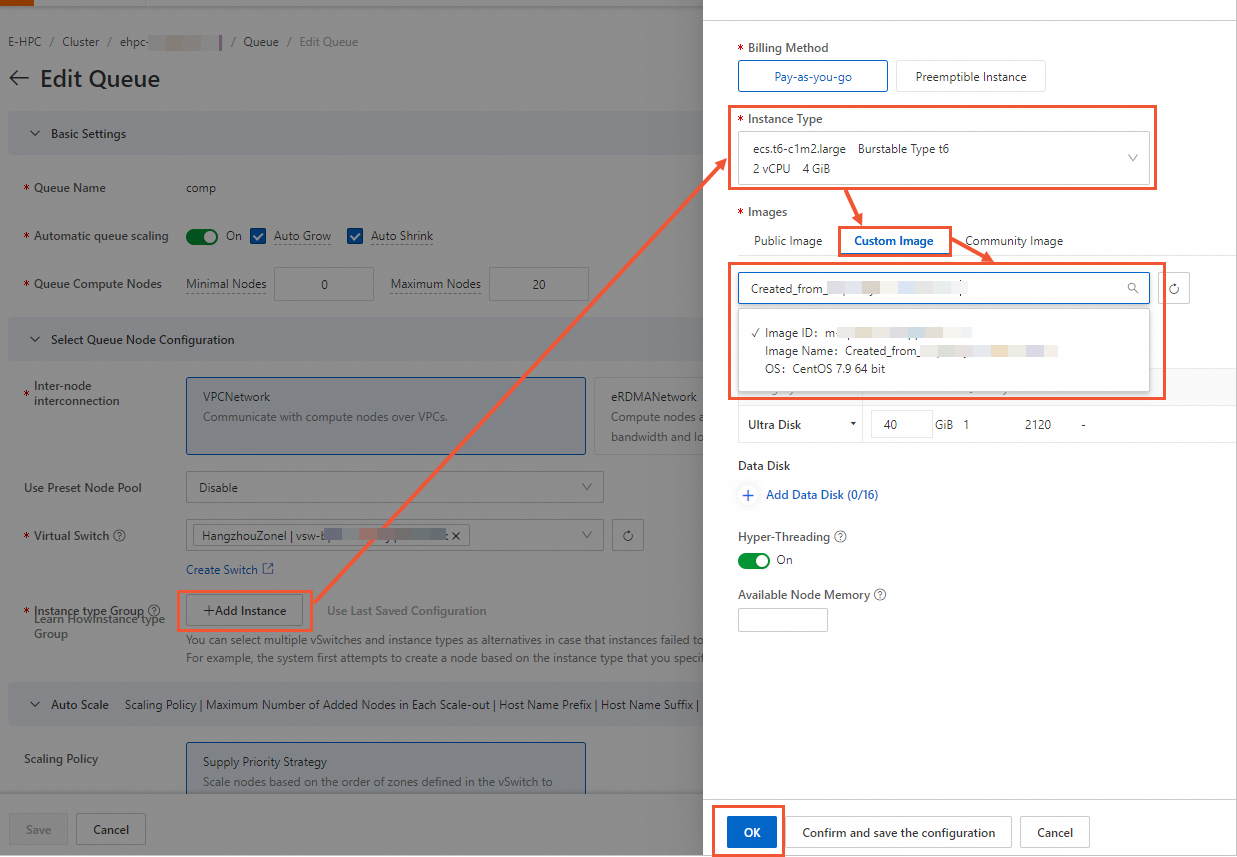Viewport: 1237px width, 857px height.
Task: Collapse the Basic Settings section
Action: pyautogui.click(x=35, y=134)
